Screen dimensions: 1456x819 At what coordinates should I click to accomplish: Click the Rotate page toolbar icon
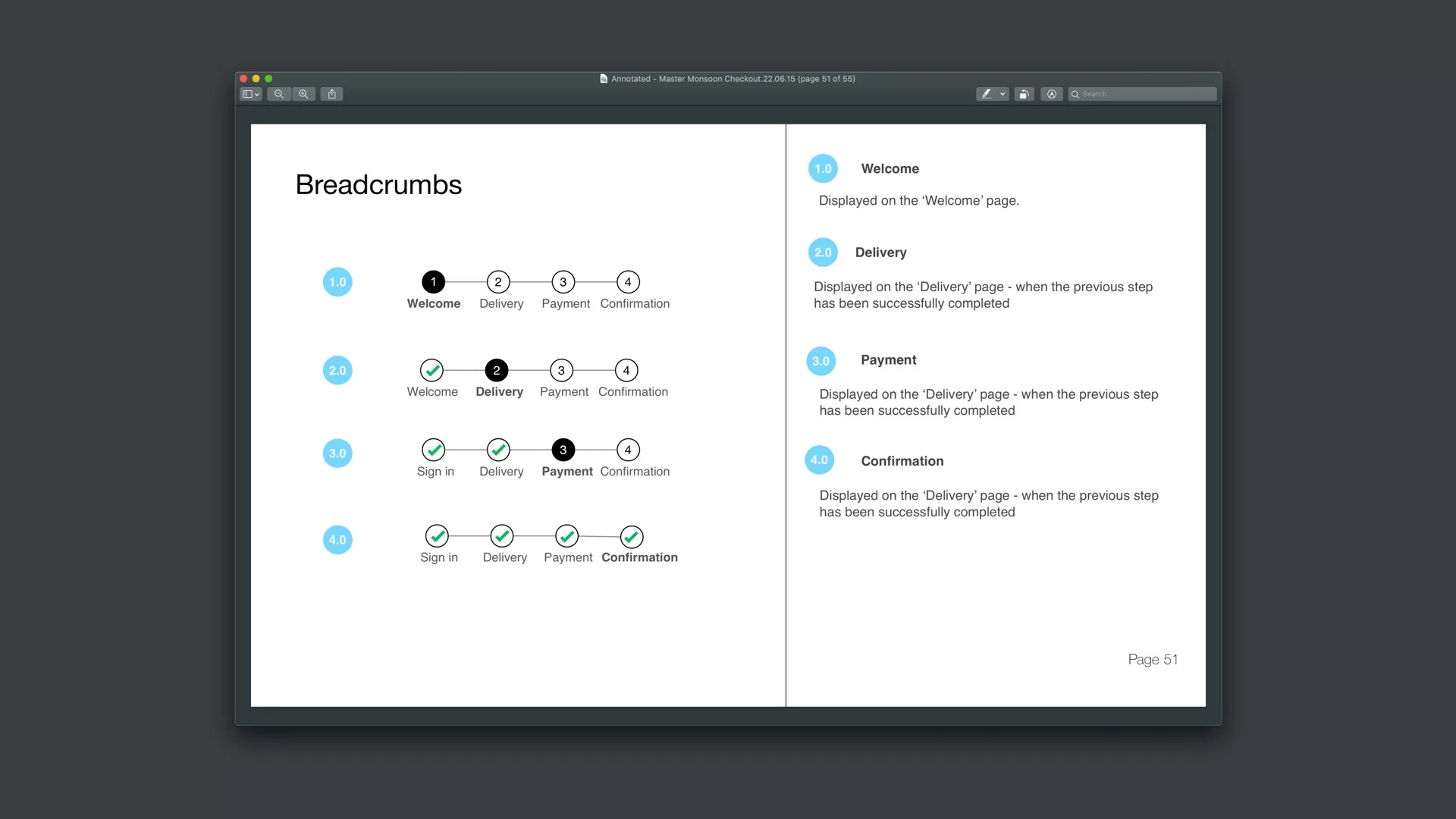click(x=1024, y=94)
